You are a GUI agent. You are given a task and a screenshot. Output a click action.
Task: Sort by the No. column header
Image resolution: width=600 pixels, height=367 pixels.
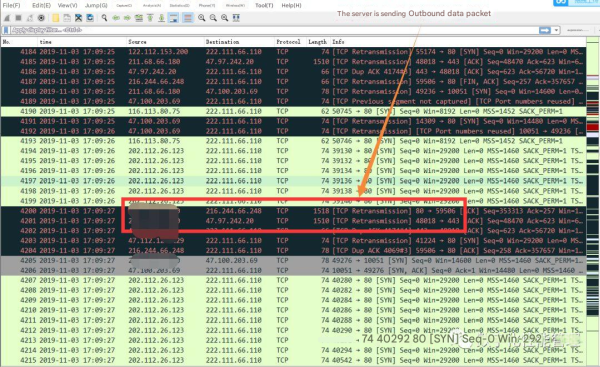pyautogui.click(x=19, y=42)
